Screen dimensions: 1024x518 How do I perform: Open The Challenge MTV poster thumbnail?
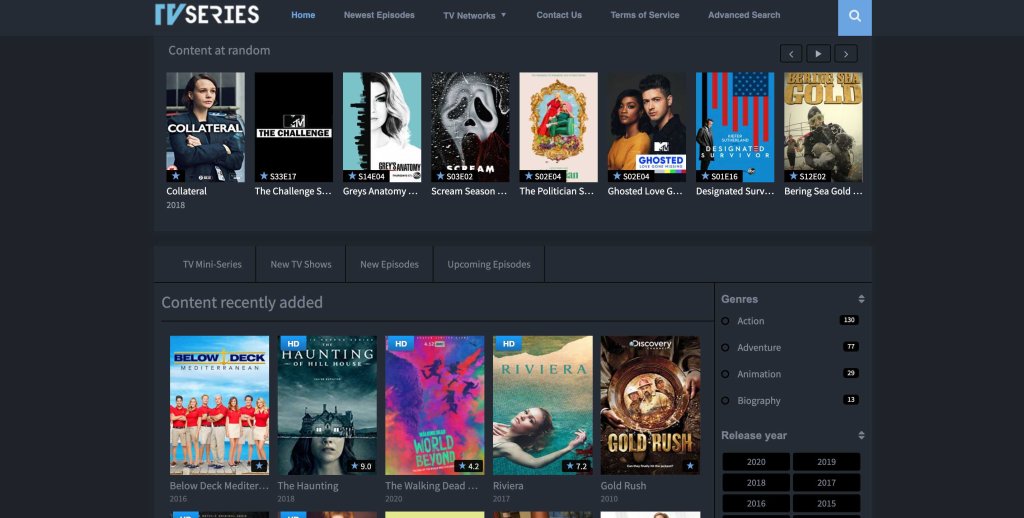[x=294, y=127]
